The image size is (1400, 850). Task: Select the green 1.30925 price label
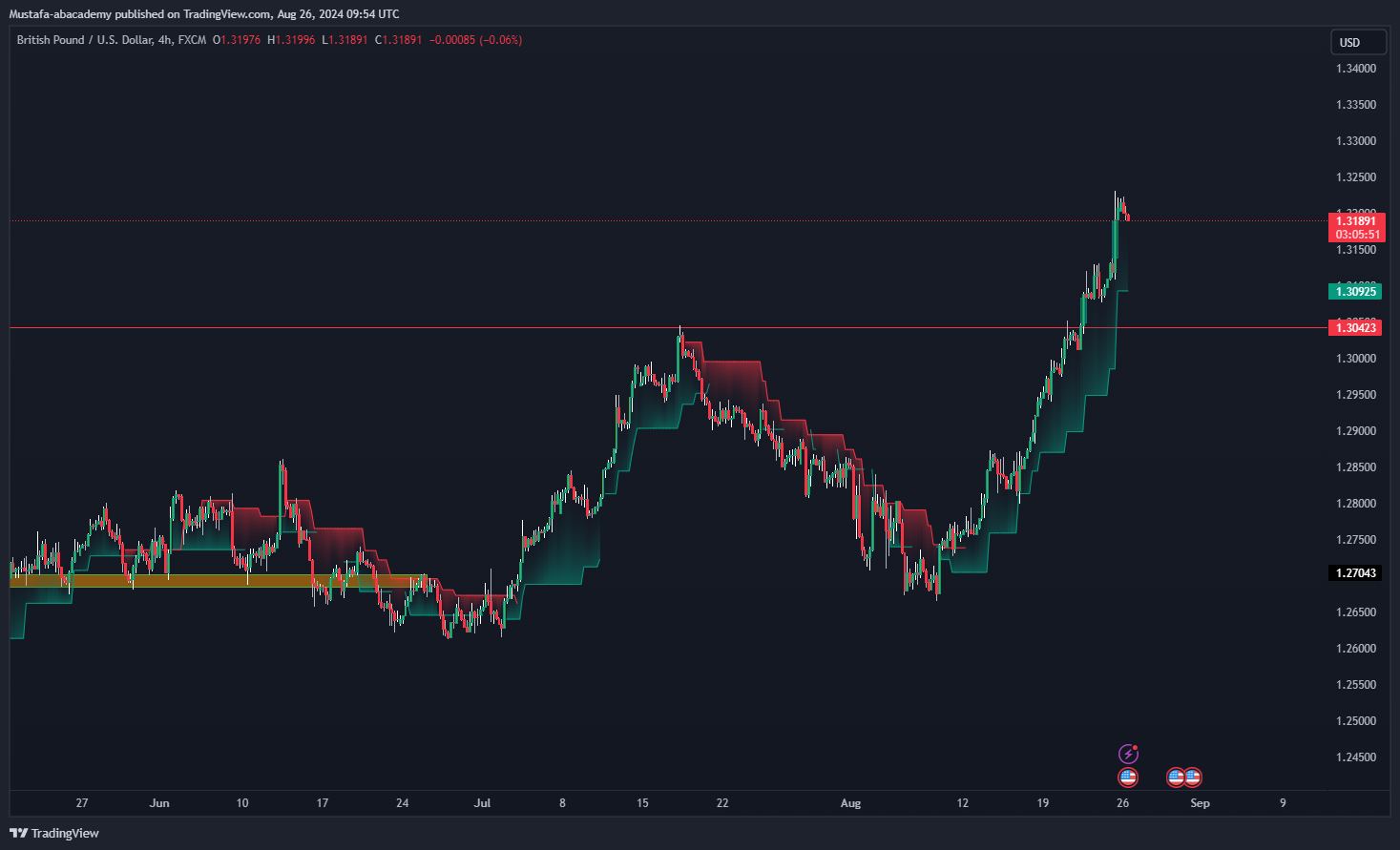coord(1355,291)
